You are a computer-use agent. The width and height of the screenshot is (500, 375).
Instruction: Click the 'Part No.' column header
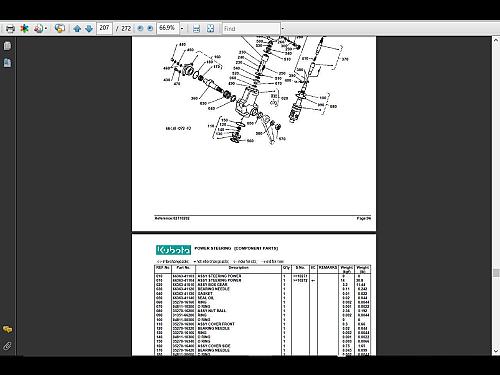click(183, 268)
